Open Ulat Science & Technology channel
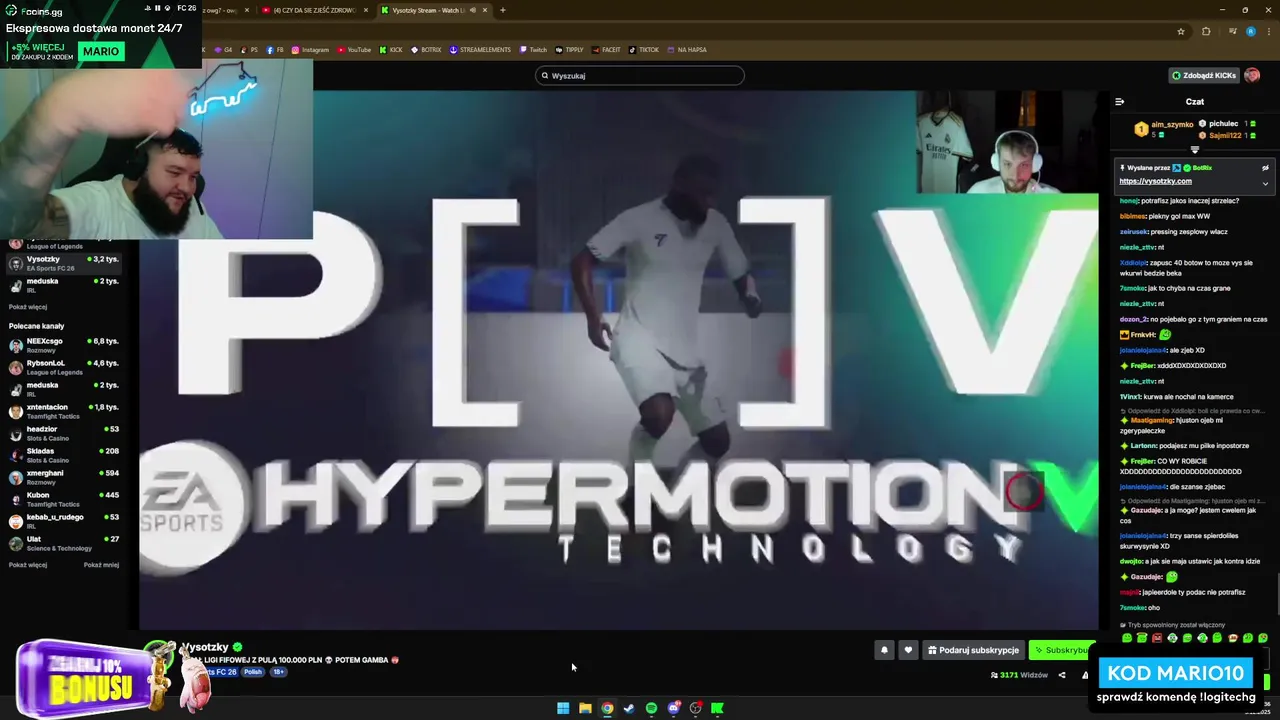1280x720 pixels. pos(66,543)
